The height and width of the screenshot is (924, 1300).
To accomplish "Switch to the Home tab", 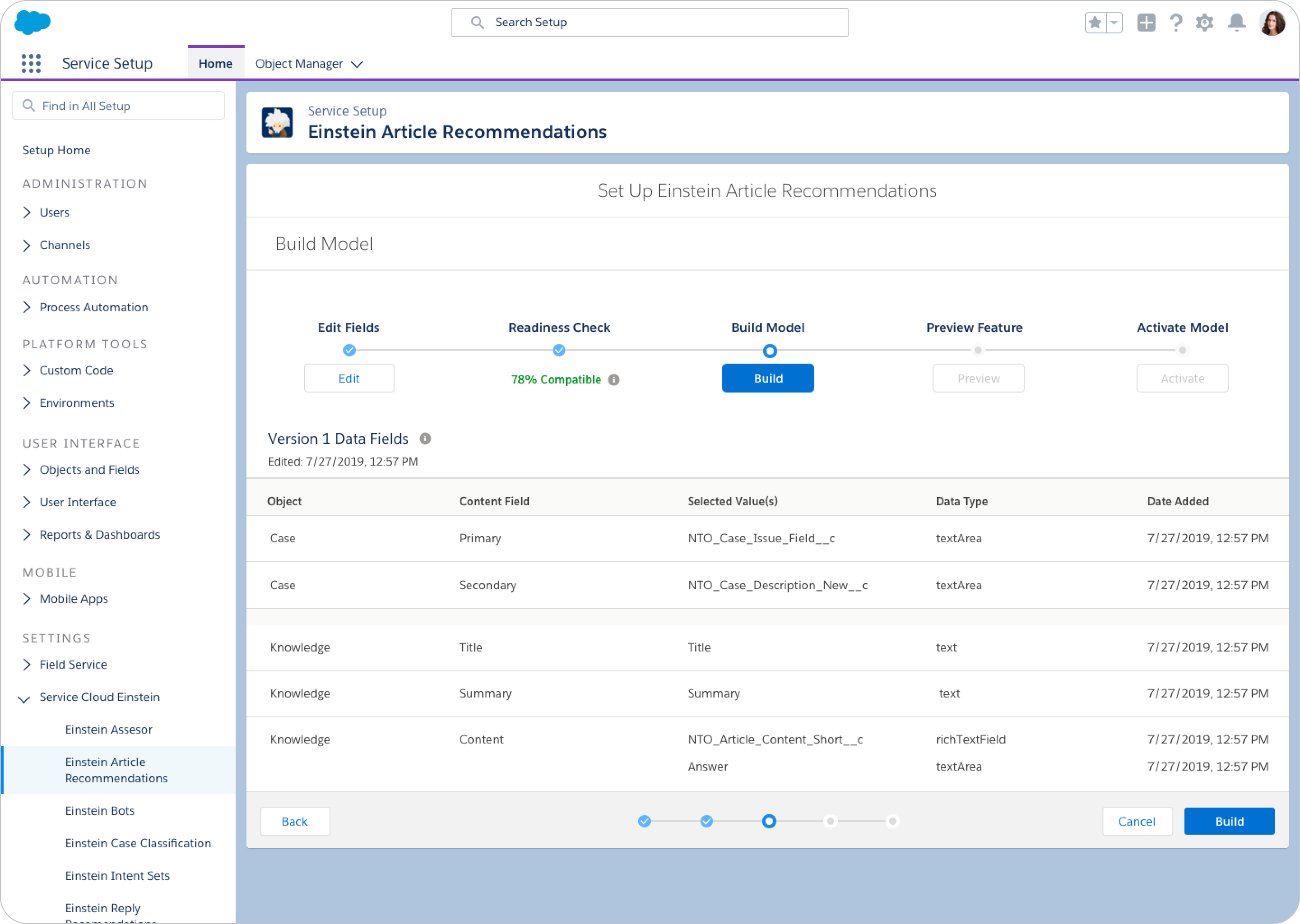I will pos(216,64).
